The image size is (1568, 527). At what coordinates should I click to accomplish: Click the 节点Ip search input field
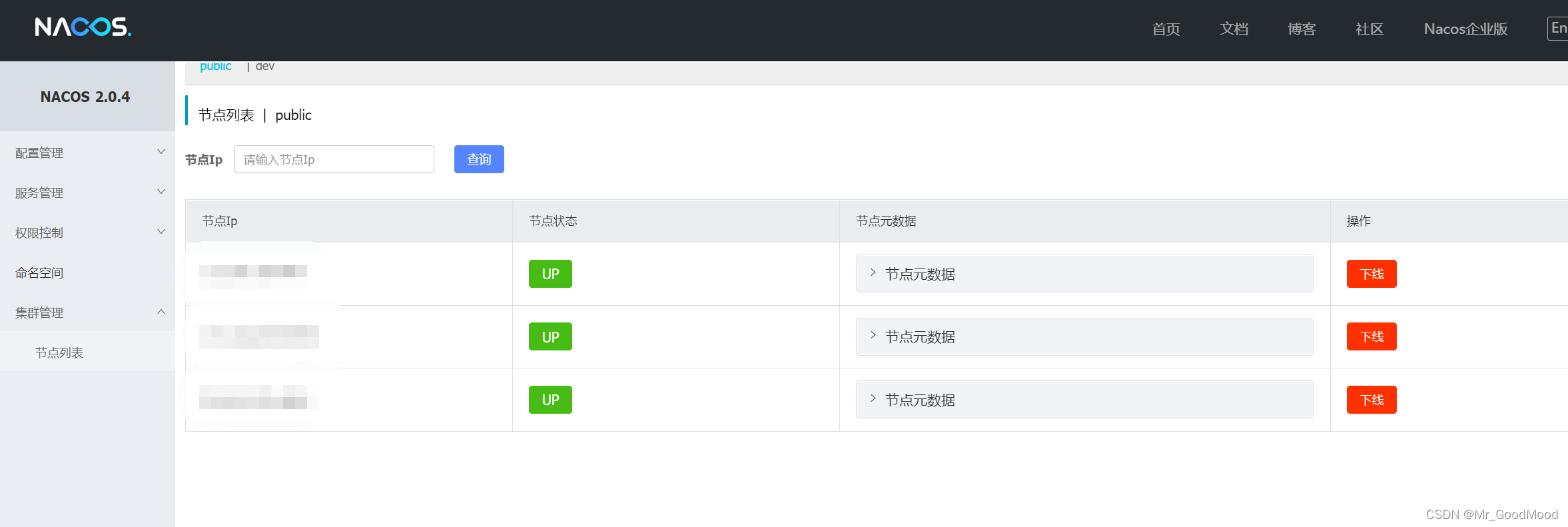coord(334,159)
